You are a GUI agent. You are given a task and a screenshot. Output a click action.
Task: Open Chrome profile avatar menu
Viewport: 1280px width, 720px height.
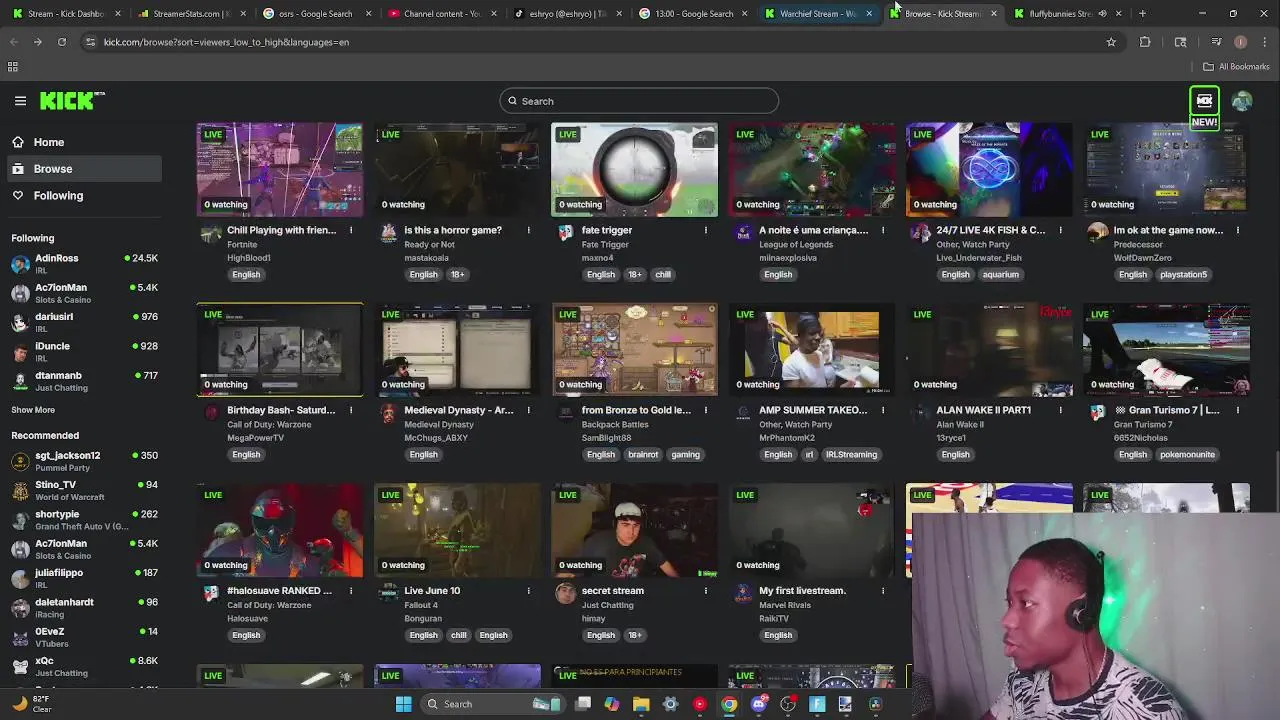(1240, 42)
